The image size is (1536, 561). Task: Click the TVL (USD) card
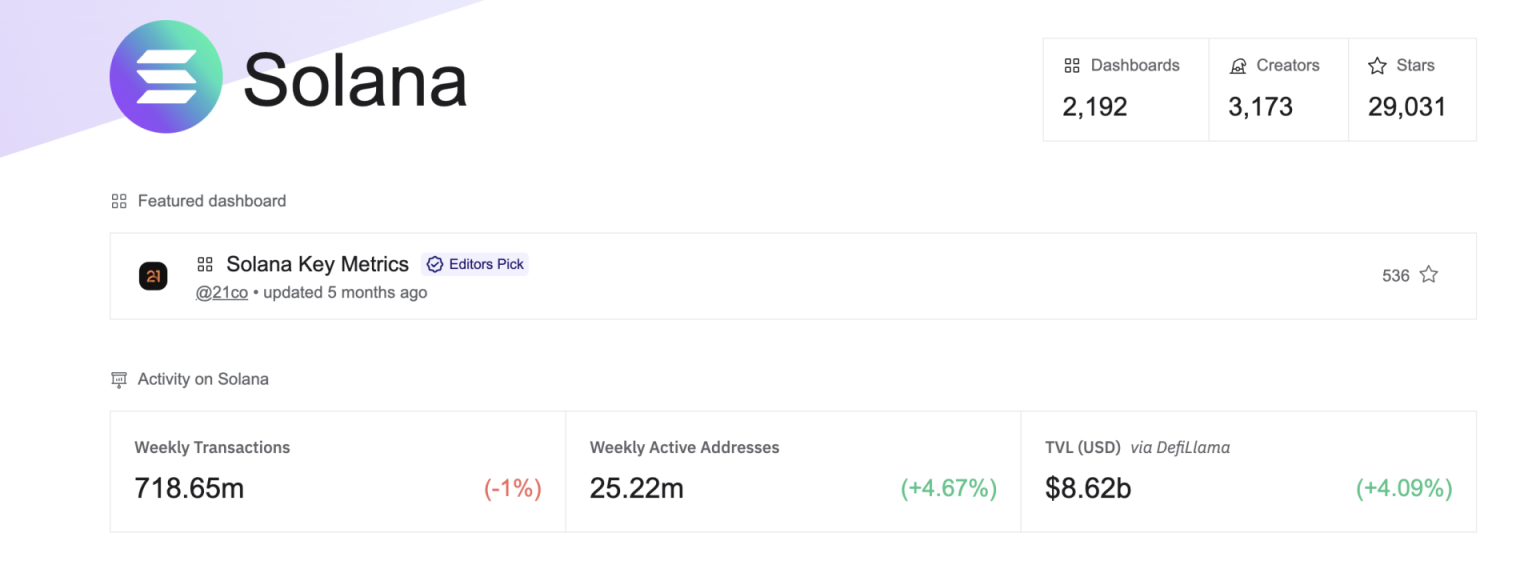pyautogui.click(x=1248, y=471)
